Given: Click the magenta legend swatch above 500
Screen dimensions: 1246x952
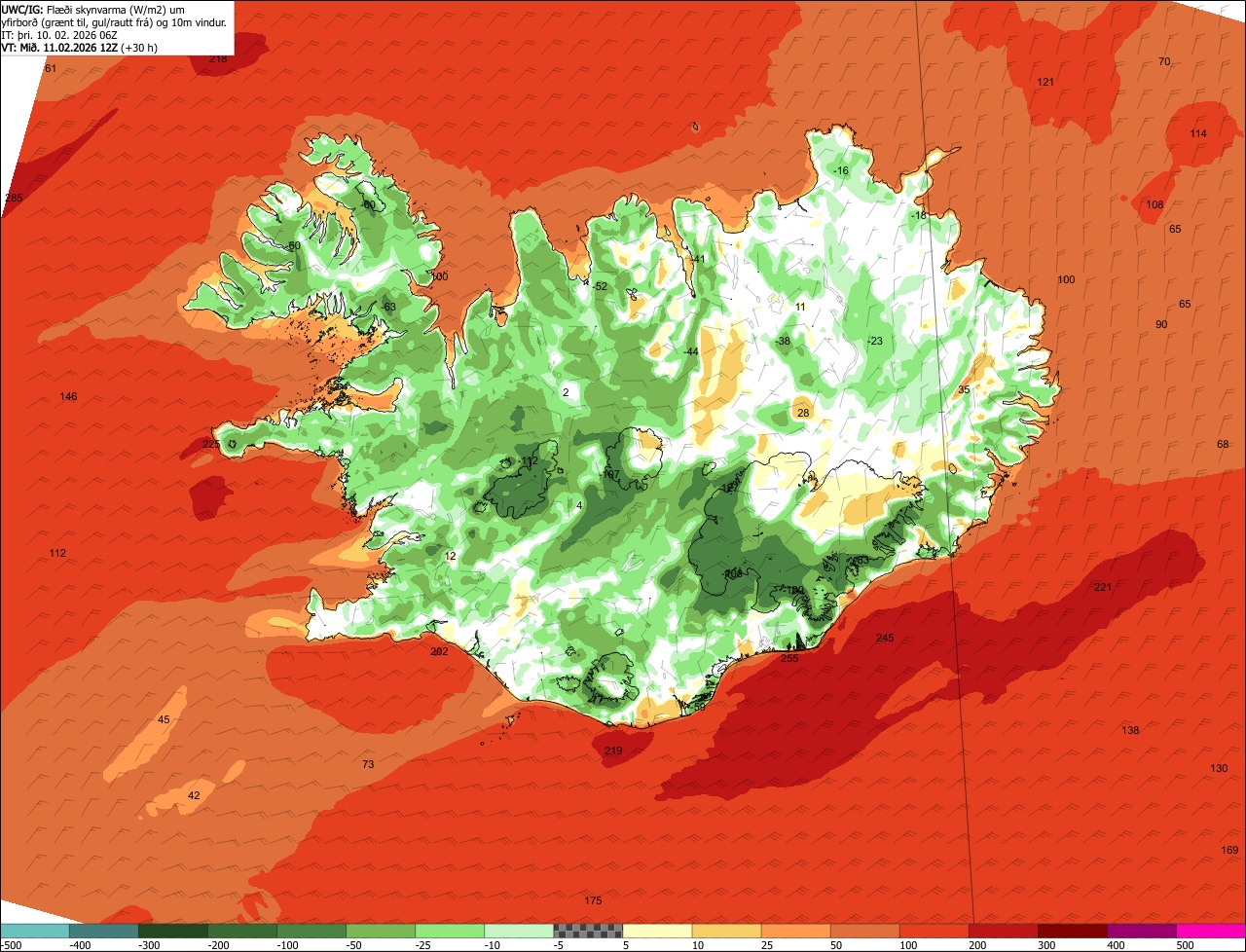Looking at the screenshot, I should (x=1211, y=931).
